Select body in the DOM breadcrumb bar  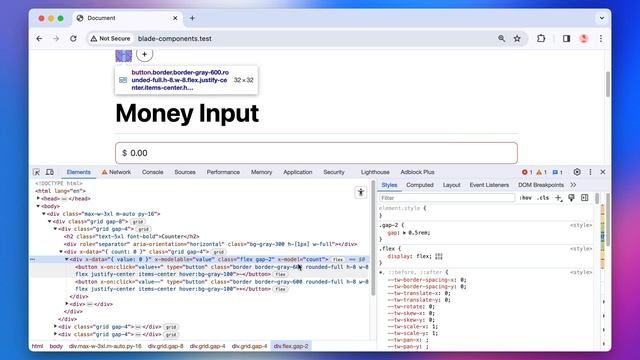(x=56, y=346)
